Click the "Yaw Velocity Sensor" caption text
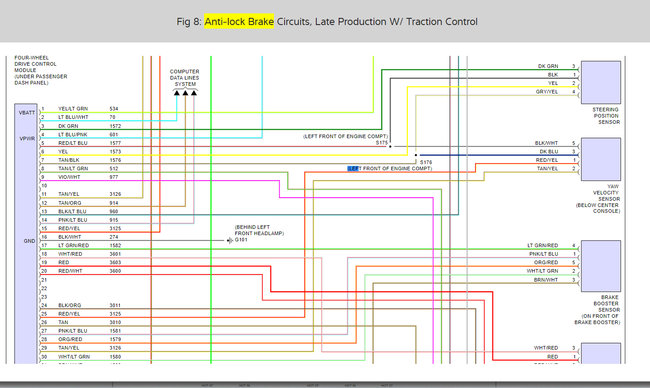650x388 pixels. pyautogui.click(x=598, y=199)
